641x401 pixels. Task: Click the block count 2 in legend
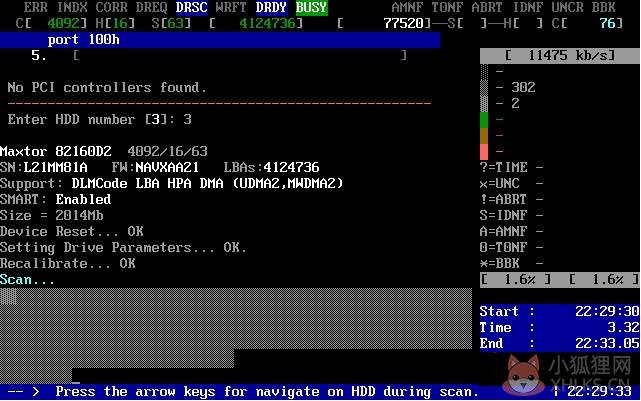515,103
